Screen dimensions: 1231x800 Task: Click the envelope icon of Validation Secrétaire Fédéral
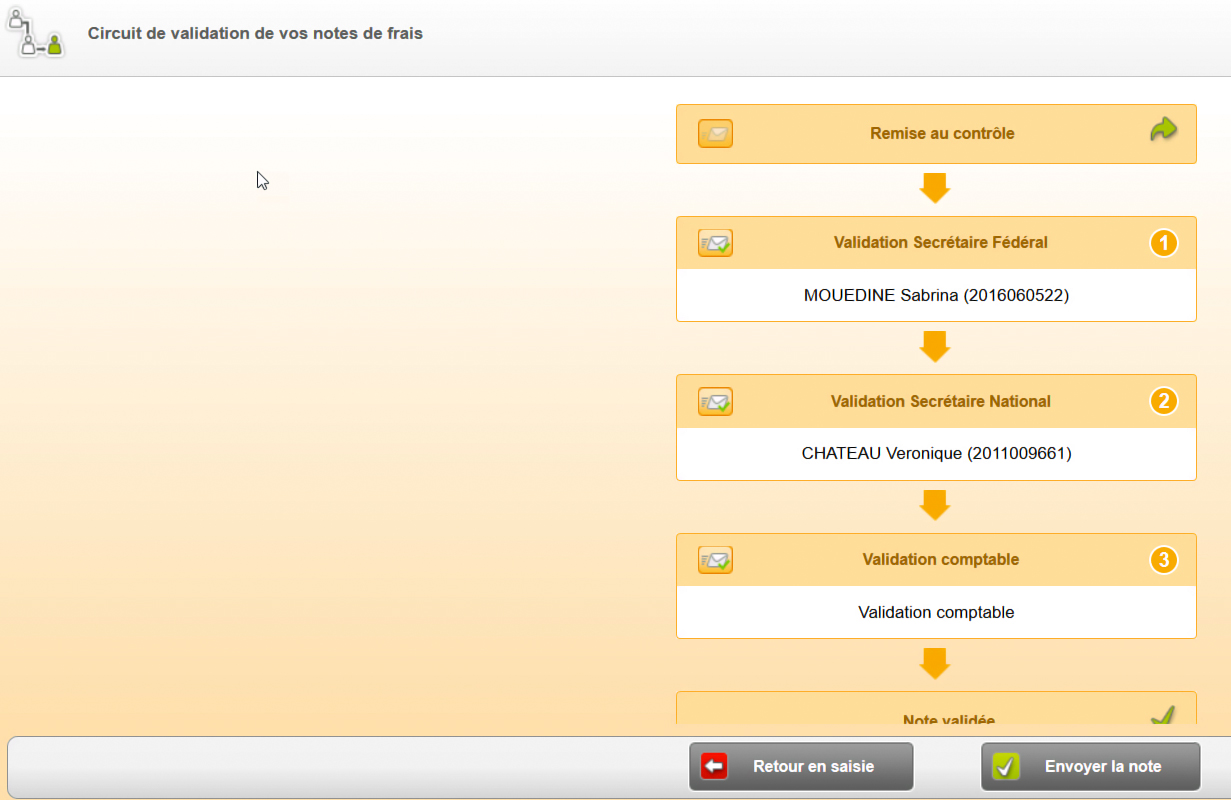tap(715, 243)
